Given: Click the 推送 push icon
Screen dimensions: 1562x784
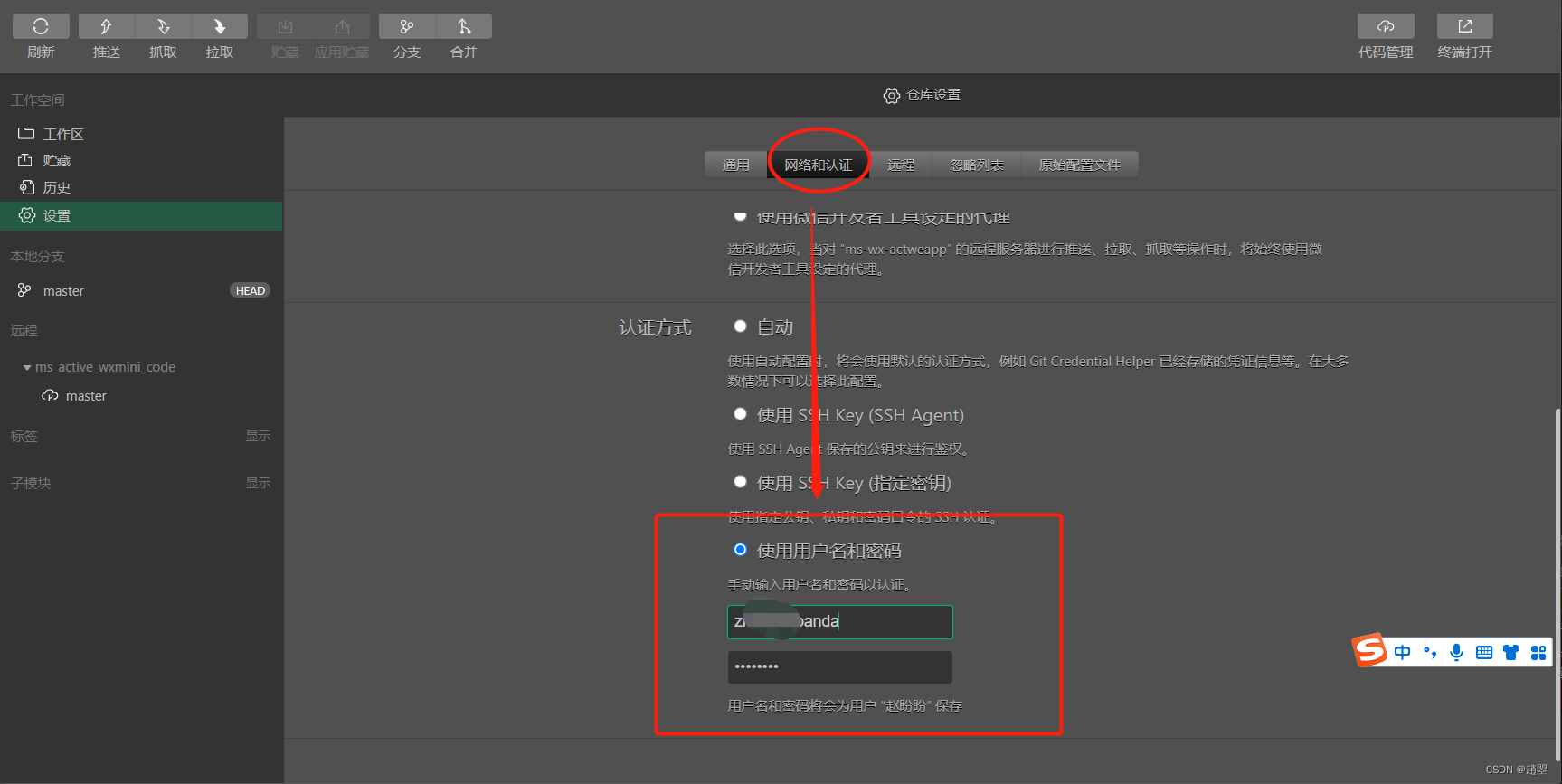Looking at the screenshot, I should coord(107,26).
